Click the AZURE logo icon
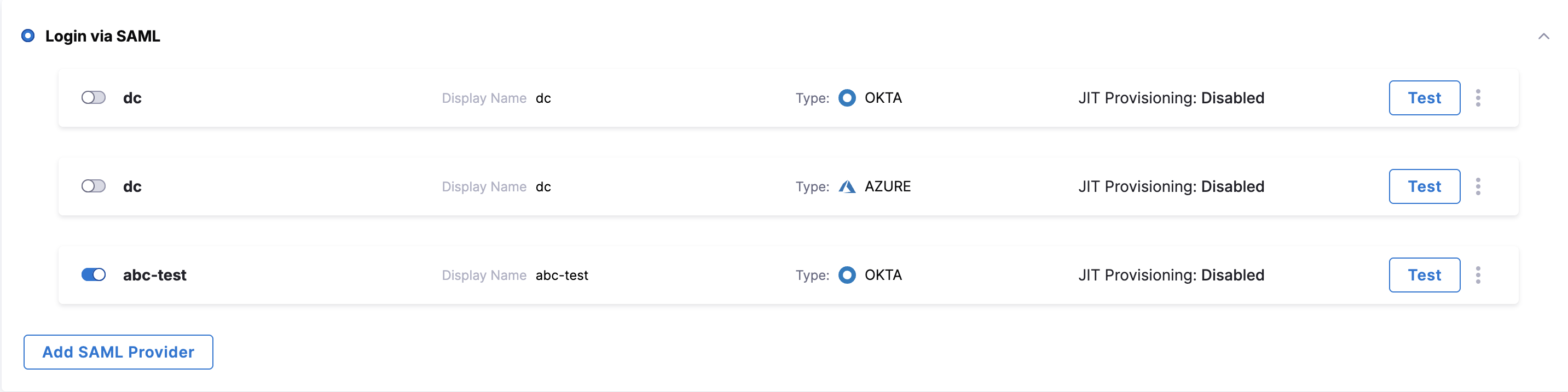1568x392 pixels. 847,186
